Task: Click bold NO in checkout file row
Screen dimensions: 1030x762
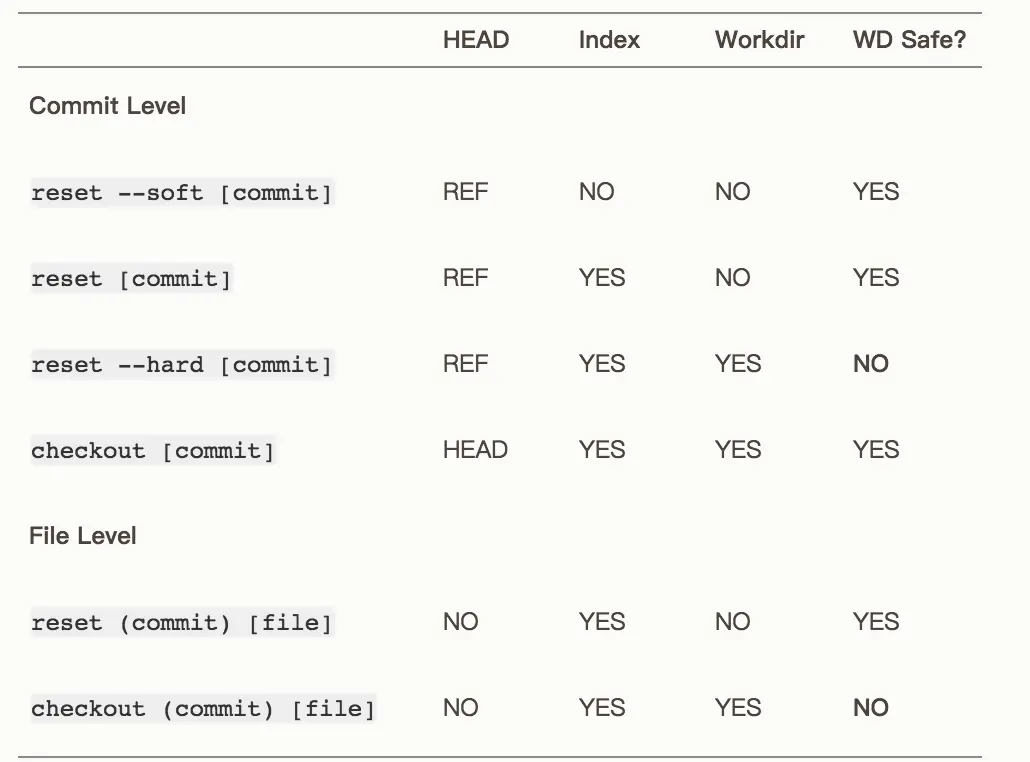Action: [870, 708]
